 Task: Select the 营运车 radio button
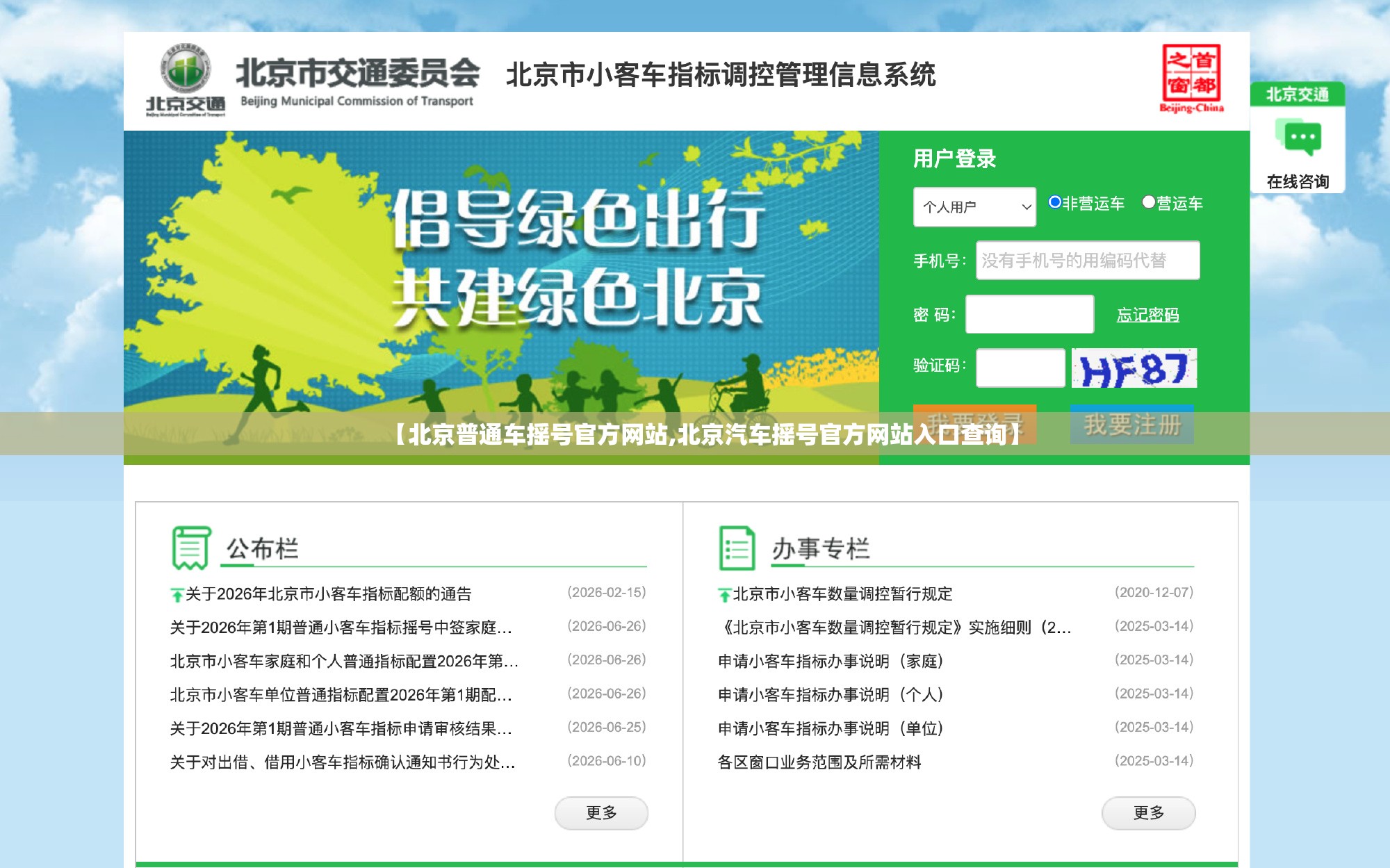1149,202
